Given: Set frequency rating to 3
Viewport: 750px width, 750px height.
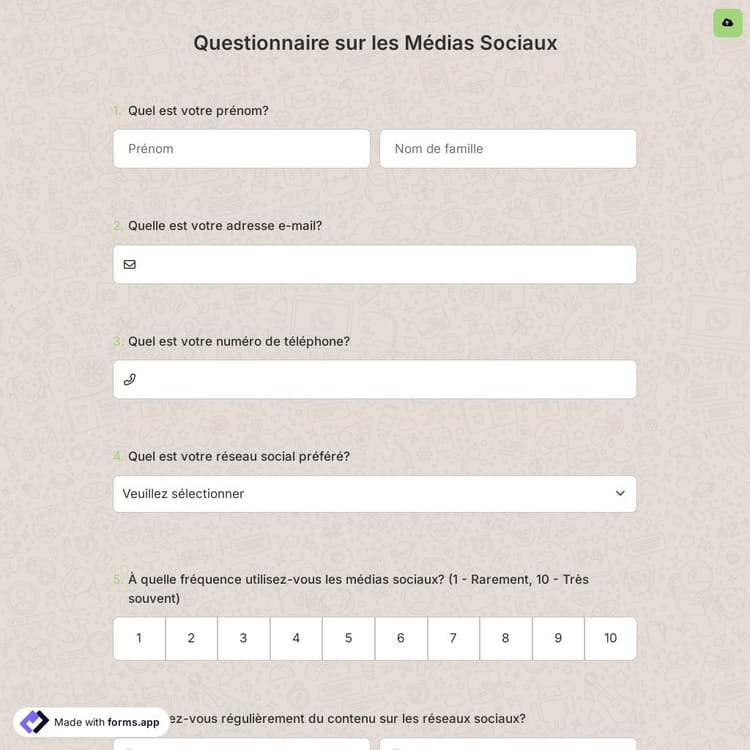Looking at the screenshot, I should [243, 638].
